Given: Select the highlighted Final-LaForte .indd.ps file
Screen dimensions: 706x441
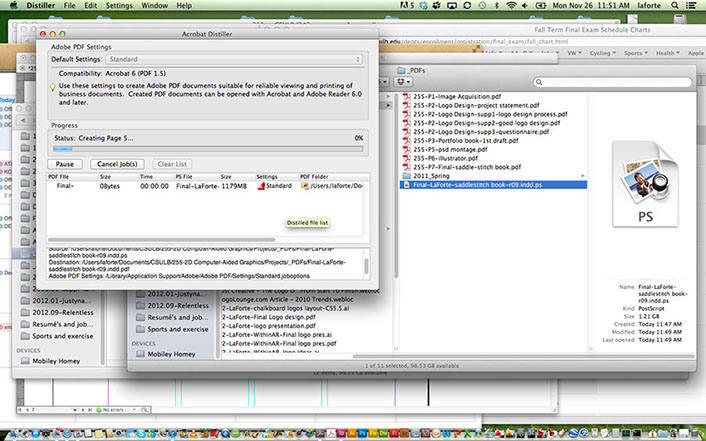Looking at the screenshot, I should click(493, 185).
